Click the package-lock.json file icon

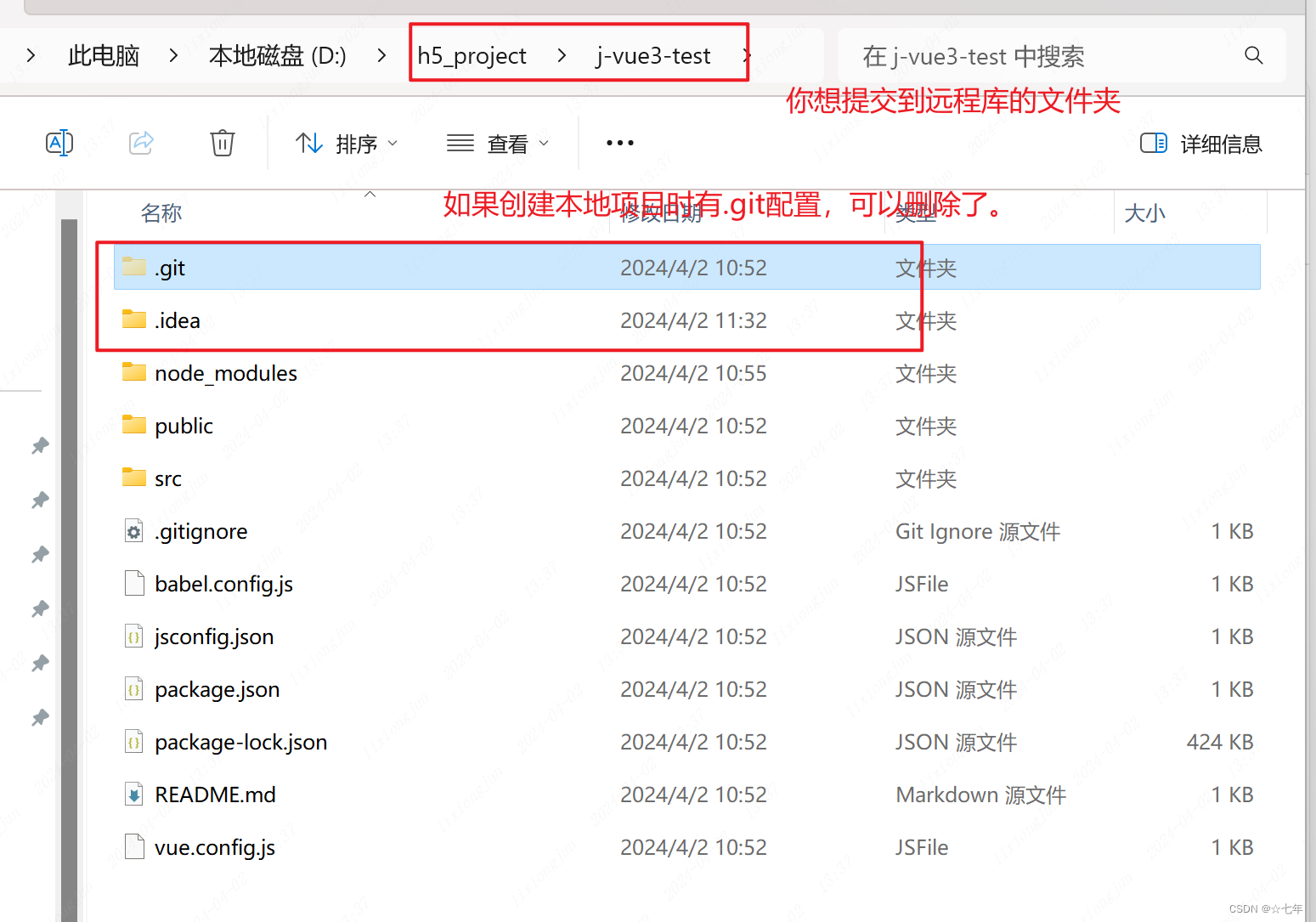point(134,742)
